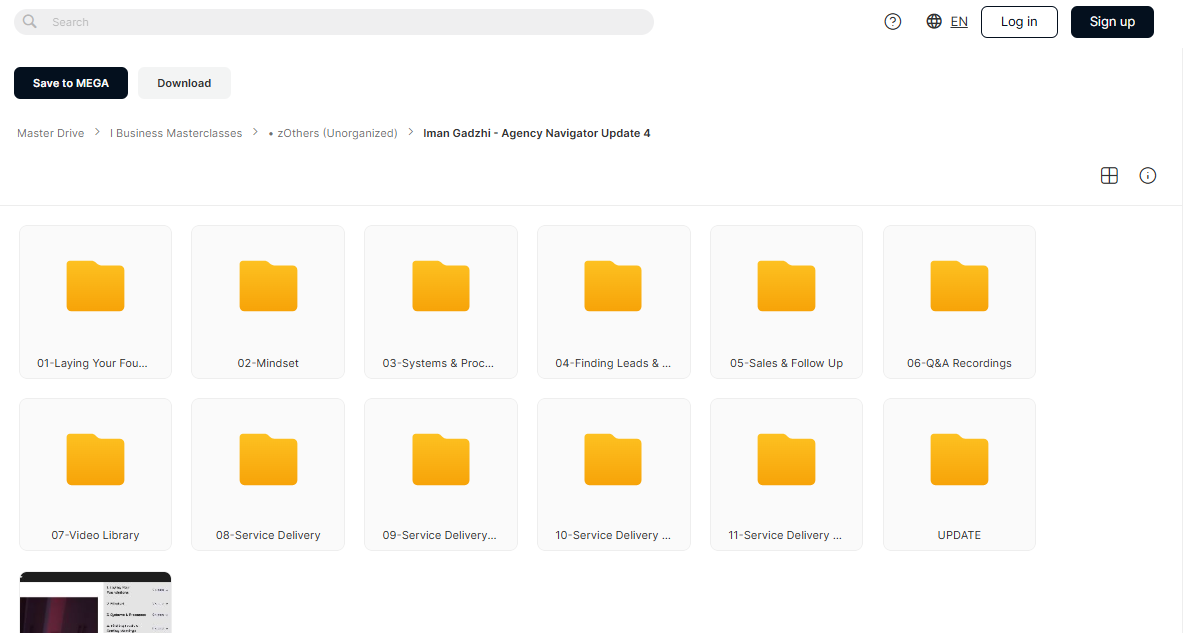Select the 04-Finding Leads & ... label
Viewport: 1183px width, 633px height.
click(613, 363)
